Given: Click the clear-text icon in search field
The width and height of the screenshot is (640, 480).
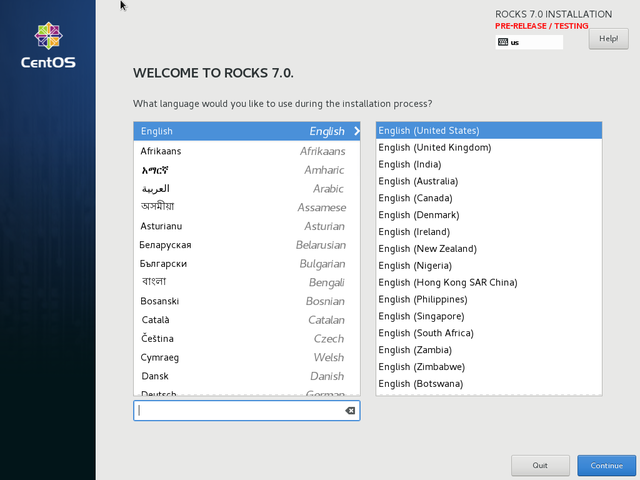Looking at the screenshot, I should click(x=350, y=411).
